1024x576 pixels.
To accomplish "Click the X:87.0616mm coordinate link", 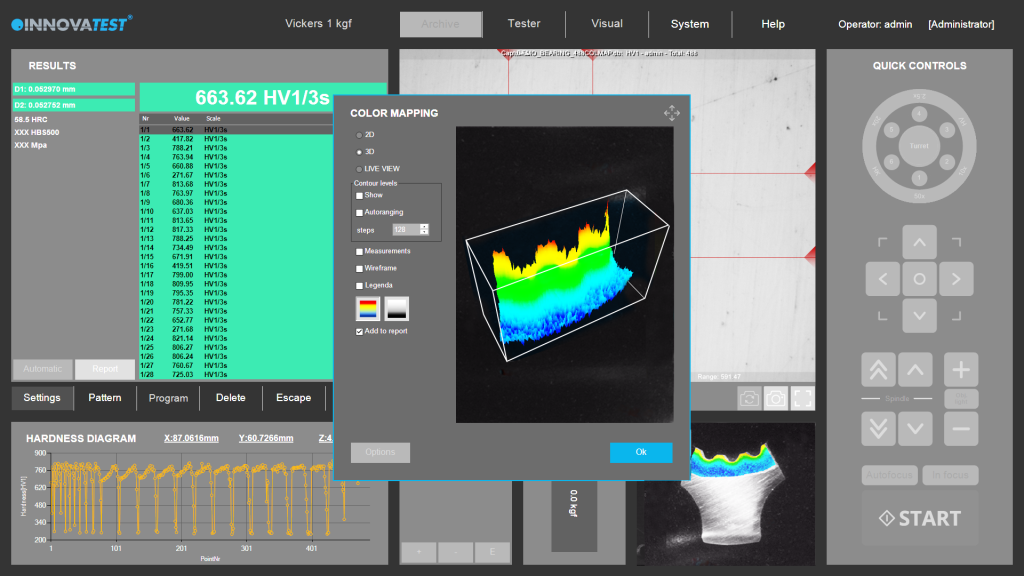I will tap(191, 438).
